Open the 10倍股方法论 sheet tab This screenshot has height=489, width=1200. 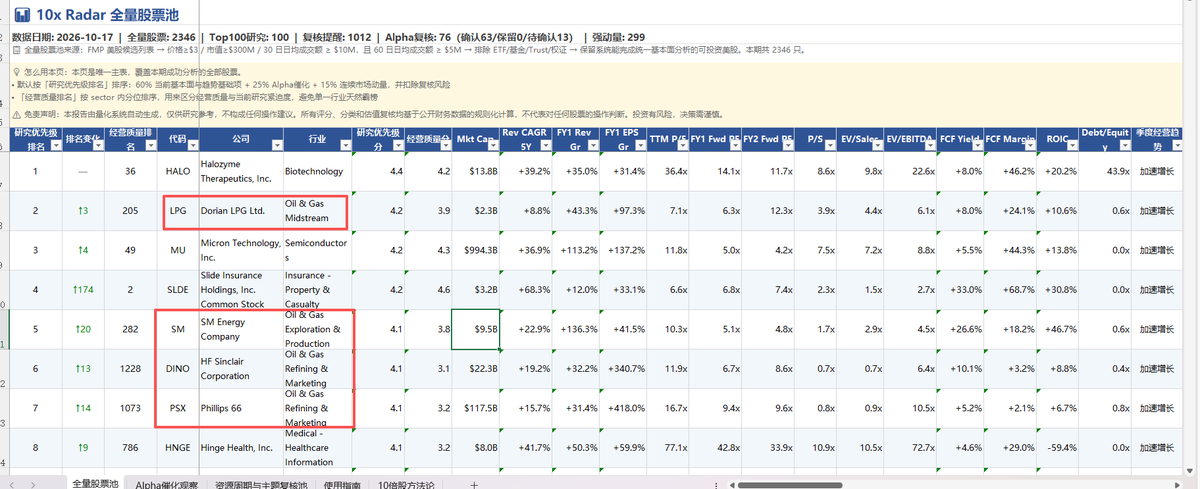pyautogui.click(x=406, y=483)
